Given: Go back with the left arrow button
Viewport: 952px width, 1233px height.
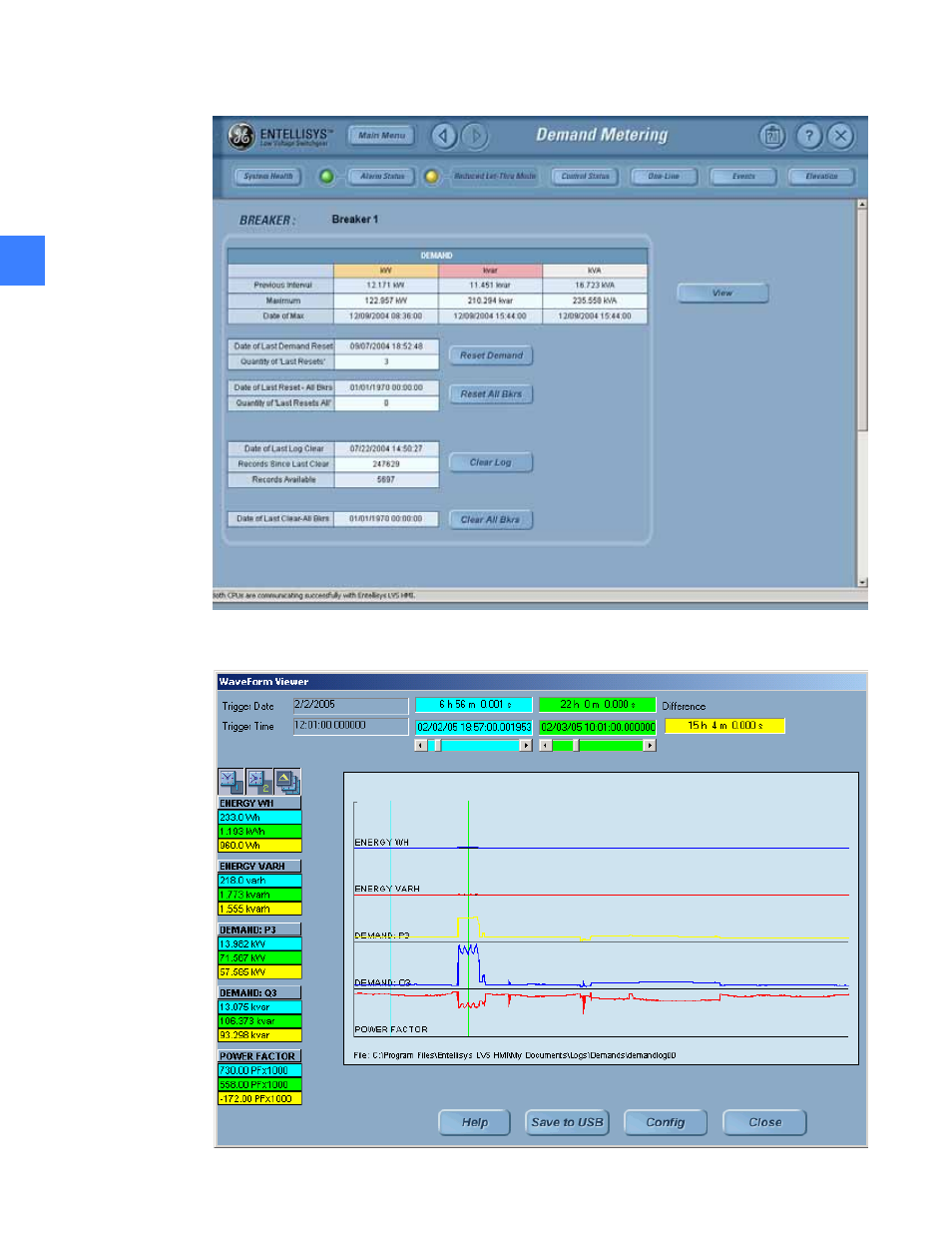Looking at the screenshot, I should click(444, 136).
